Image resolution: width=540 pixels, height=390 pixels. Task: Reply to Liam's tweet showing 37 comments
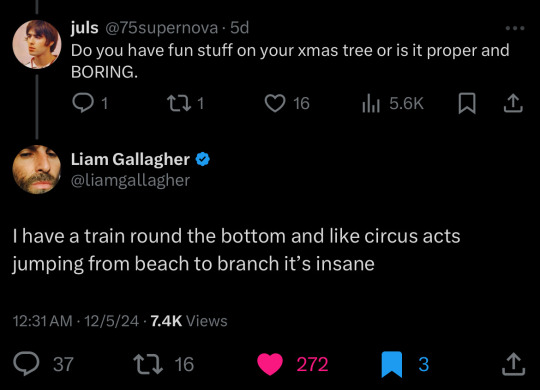[x=26, y=364]
